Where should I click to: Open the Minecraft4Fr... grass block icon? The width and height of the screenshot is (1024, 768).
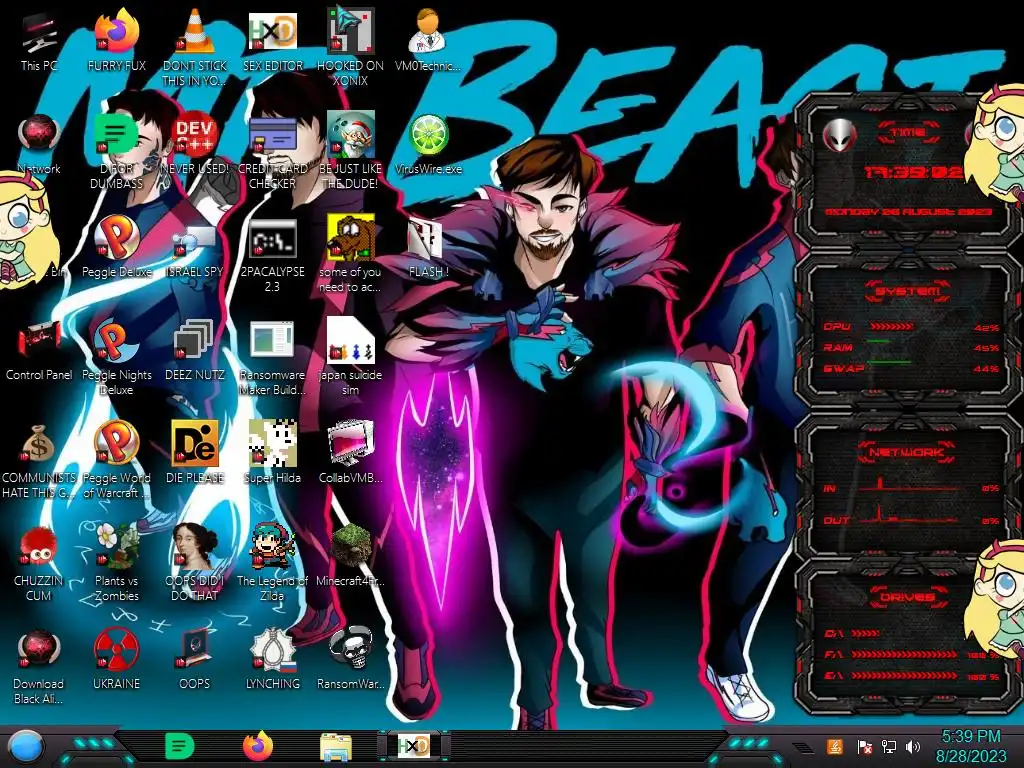(351, 555)
